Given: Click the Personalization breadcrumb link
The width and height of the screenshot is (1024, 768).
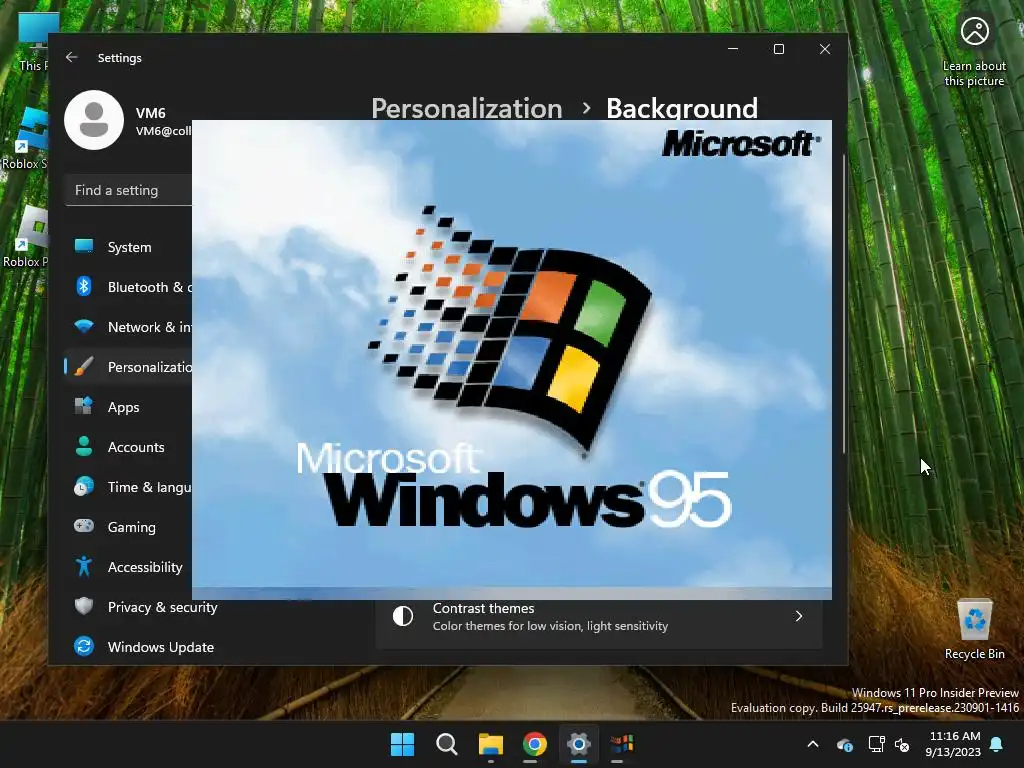Looking at the screenshot, I should [466, 107].
